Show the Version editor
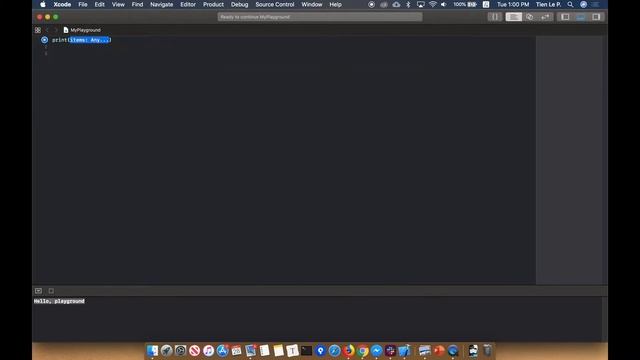 545,17
